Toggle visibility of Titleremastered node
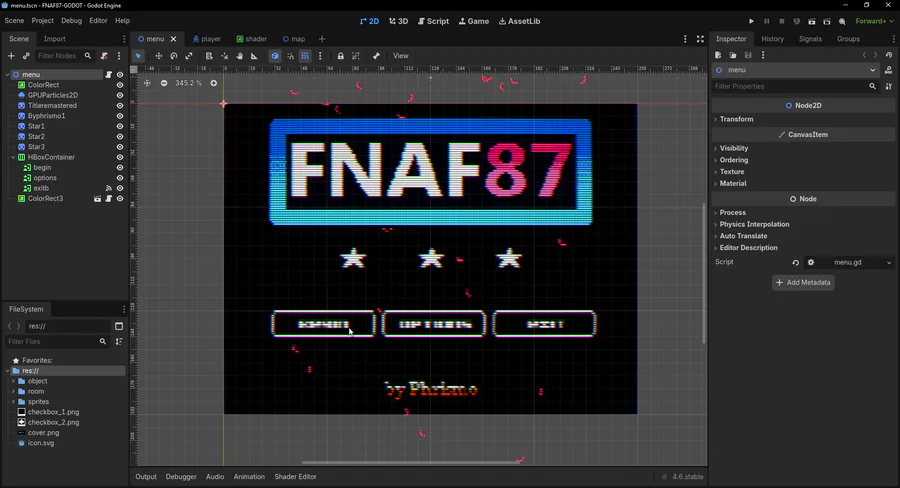 (120, 106)
